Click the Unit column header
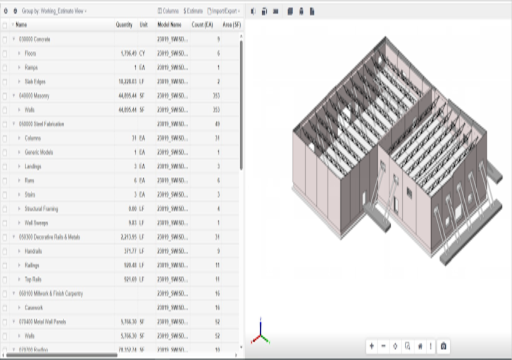The width and height of the screenshot is (512, 360). [x=144, y=25]
